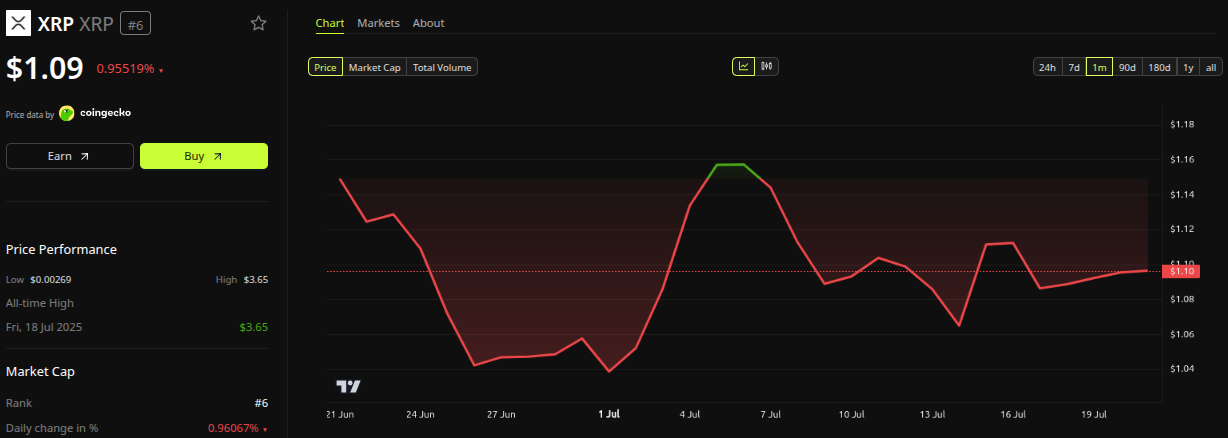Open the Markets tab
Viewport: 1228px width, 438px height.
pyautogui.click(x=378, y=23)
